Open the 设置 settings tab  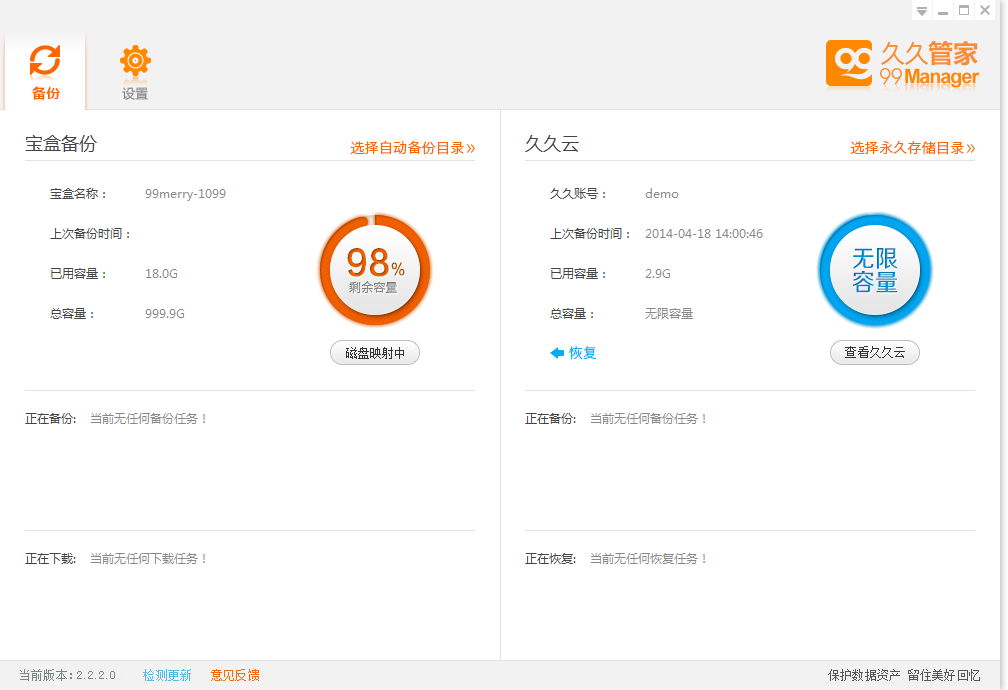(x=135, y=72)
